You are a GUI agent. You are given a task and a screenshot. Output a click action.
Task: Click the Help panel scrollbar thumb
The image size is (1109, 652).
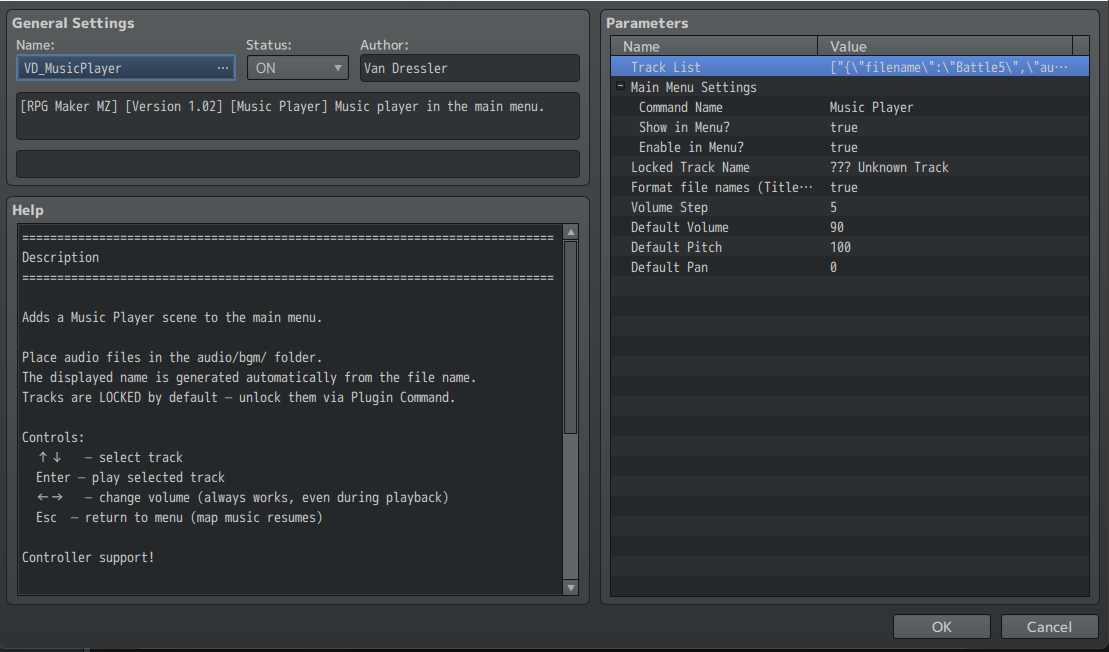tap(571, 337)
